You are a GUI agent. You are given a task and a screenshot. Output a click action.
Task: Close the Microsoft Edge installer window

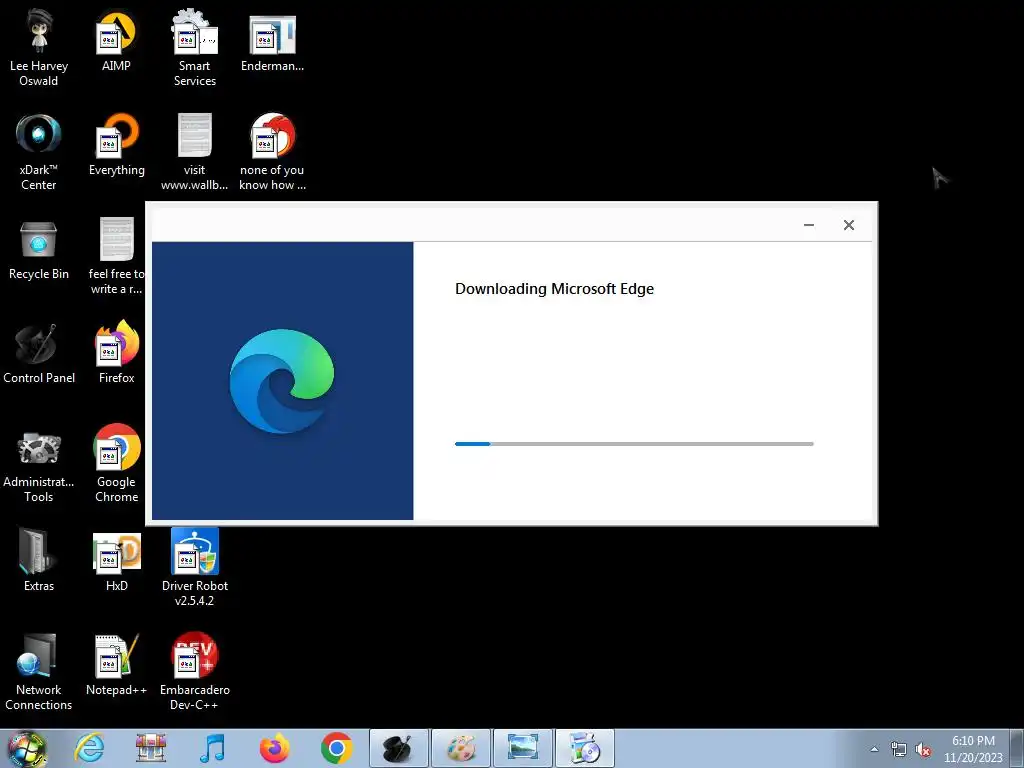click(849, 225)
